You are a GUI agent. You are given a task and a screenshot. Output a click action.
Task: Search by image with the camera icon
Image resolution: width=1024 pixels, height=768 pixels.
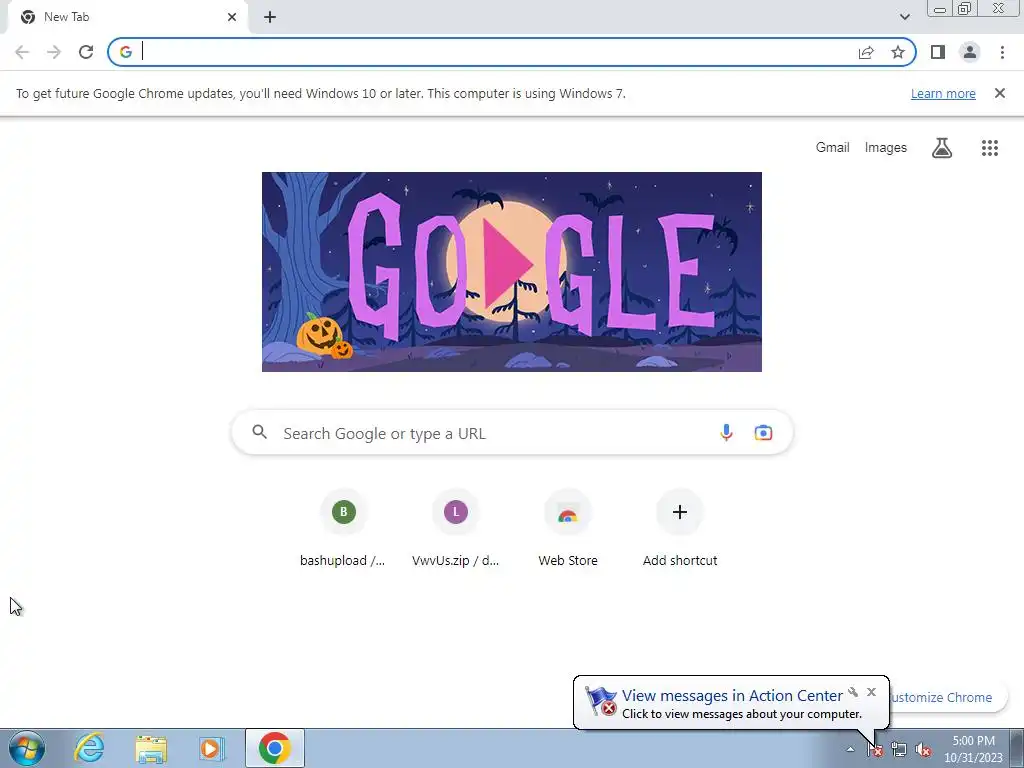coord(763,432)
